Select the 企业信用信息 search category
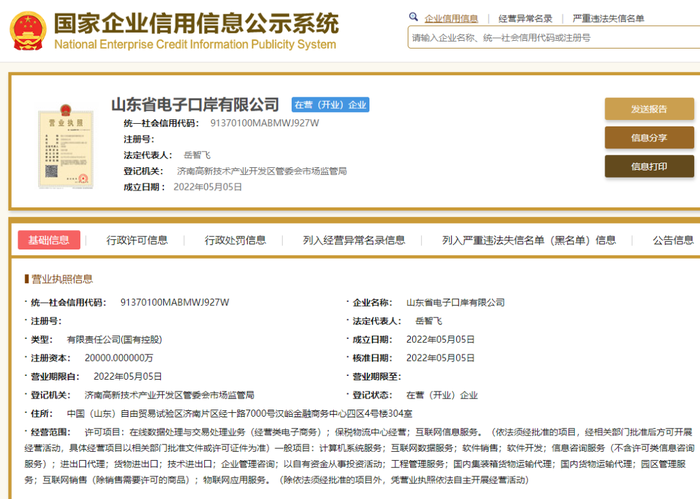Viewport: 700px width, 499px height. [451, 18]
